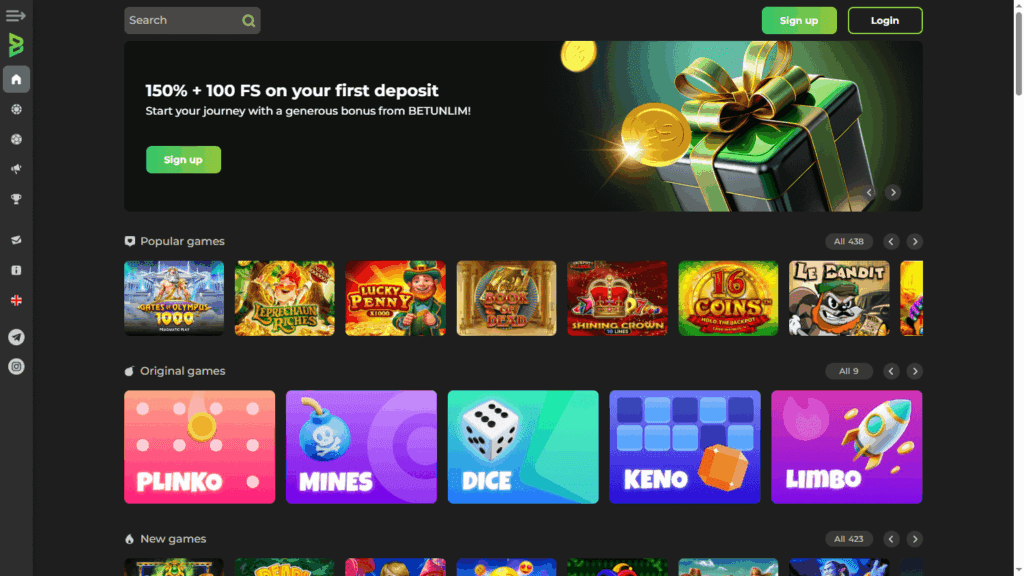Image resolution: width=1024 pixels, height=576 pixels.
Task: Open the Telegram icon link
Action: [x=16, y=337]
